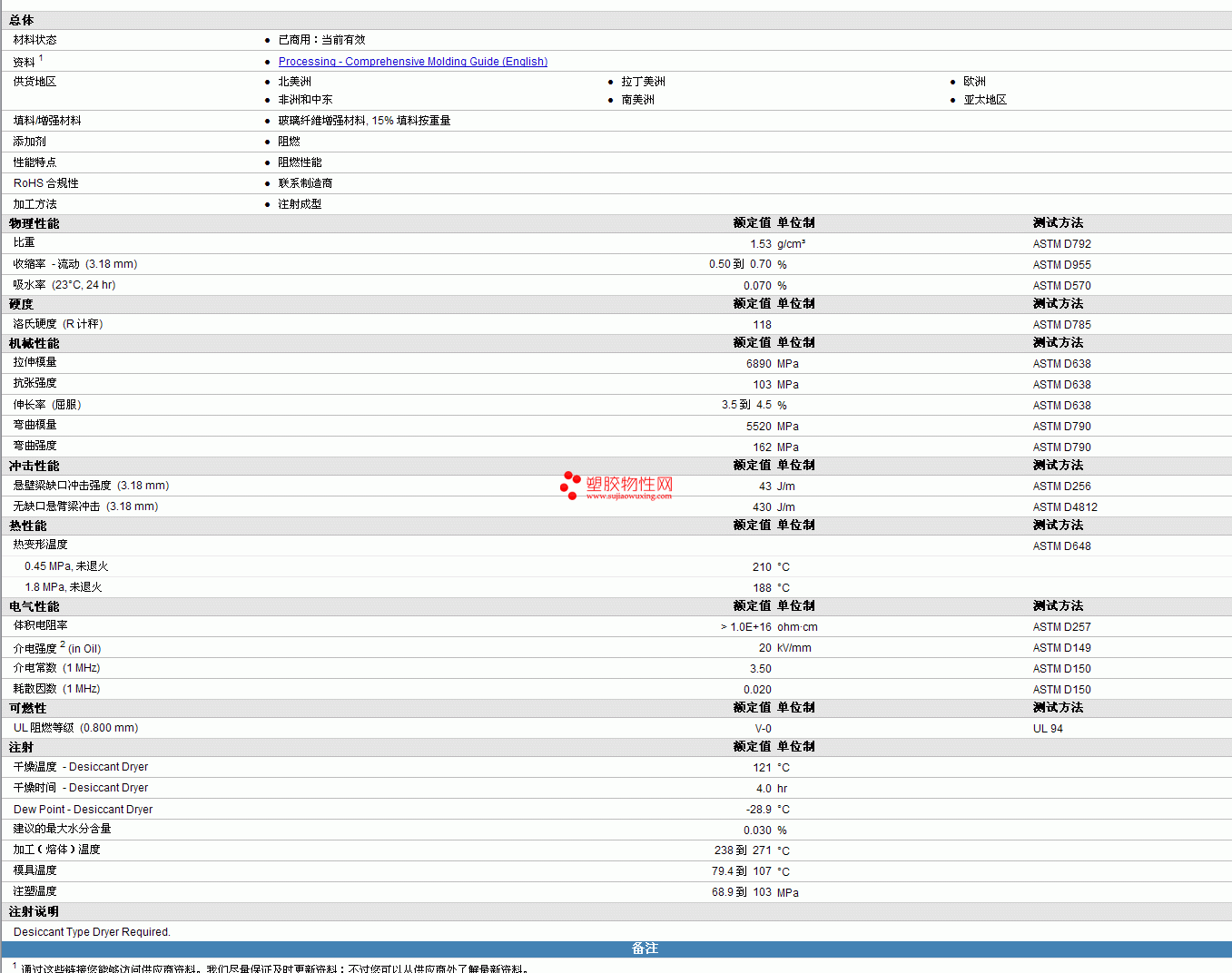Click the ASTM D256 impact test method
Screen dimensions: 1232x973
point(1062,486)
